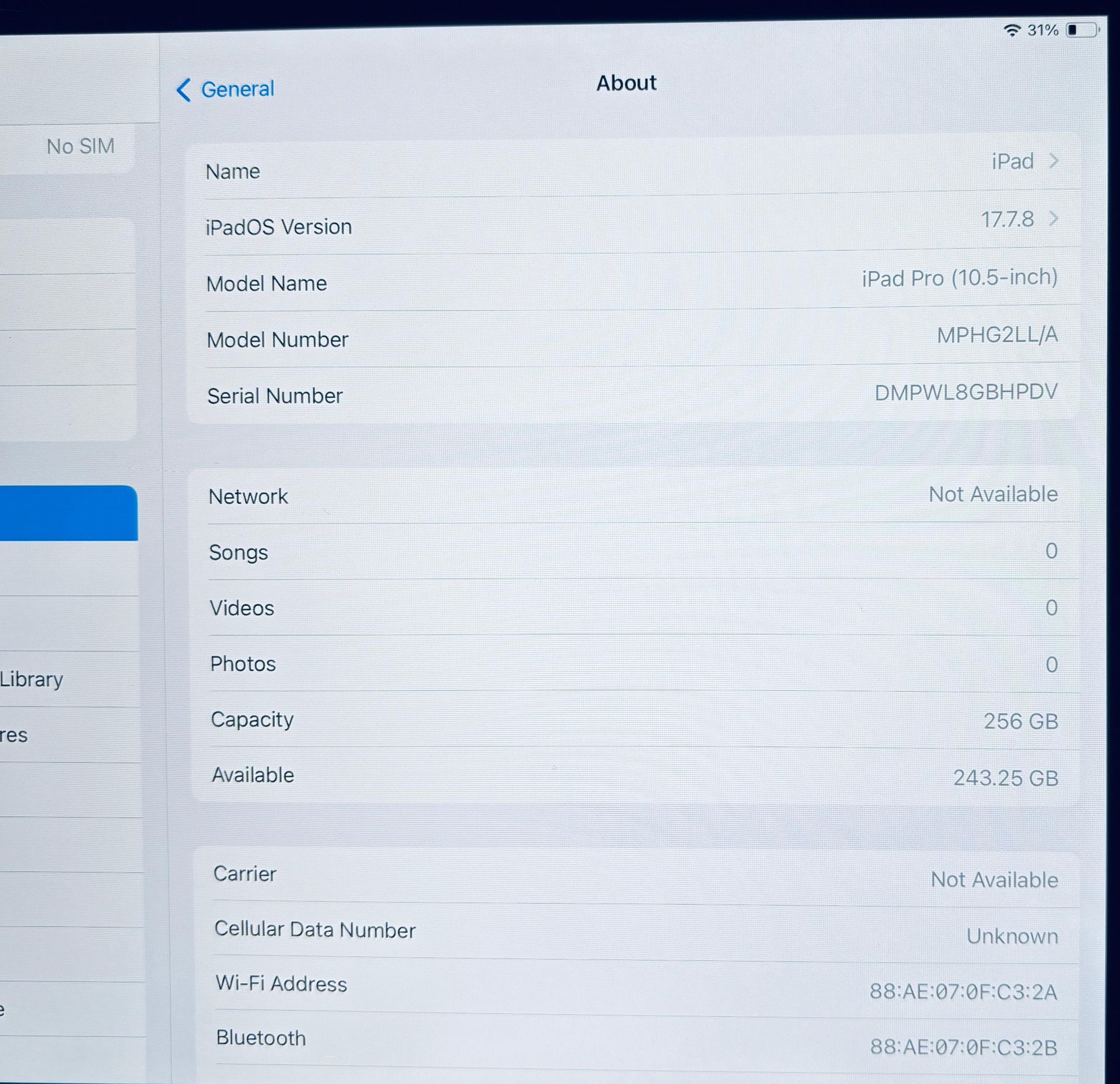This screenshot has height=1084, width=1120.
Task: Tap the Videos count 0
Action: tap(1051, 608)
